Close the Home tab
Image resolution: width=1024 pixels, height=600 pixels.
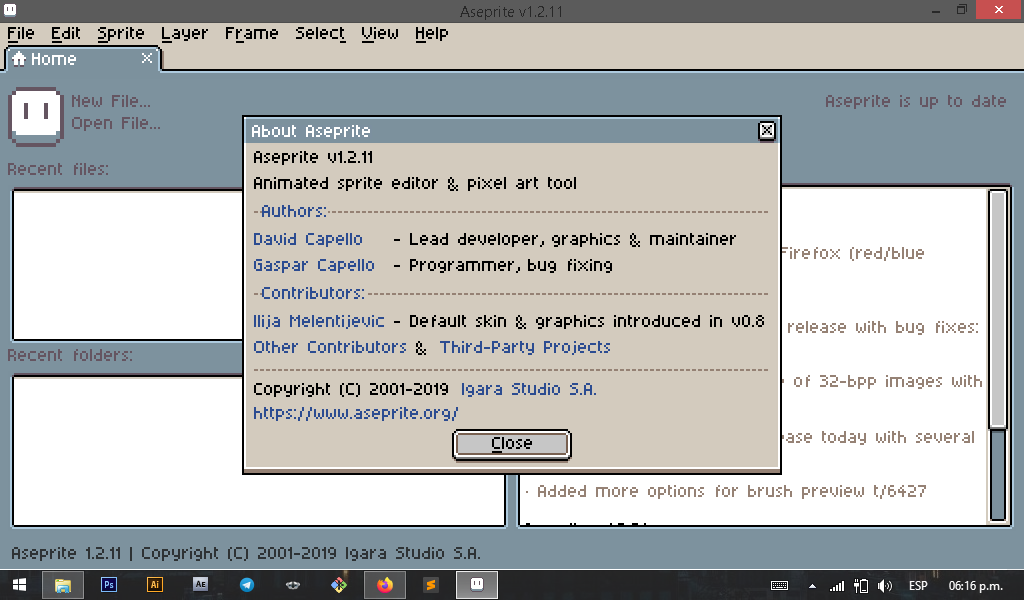(147, 59)
